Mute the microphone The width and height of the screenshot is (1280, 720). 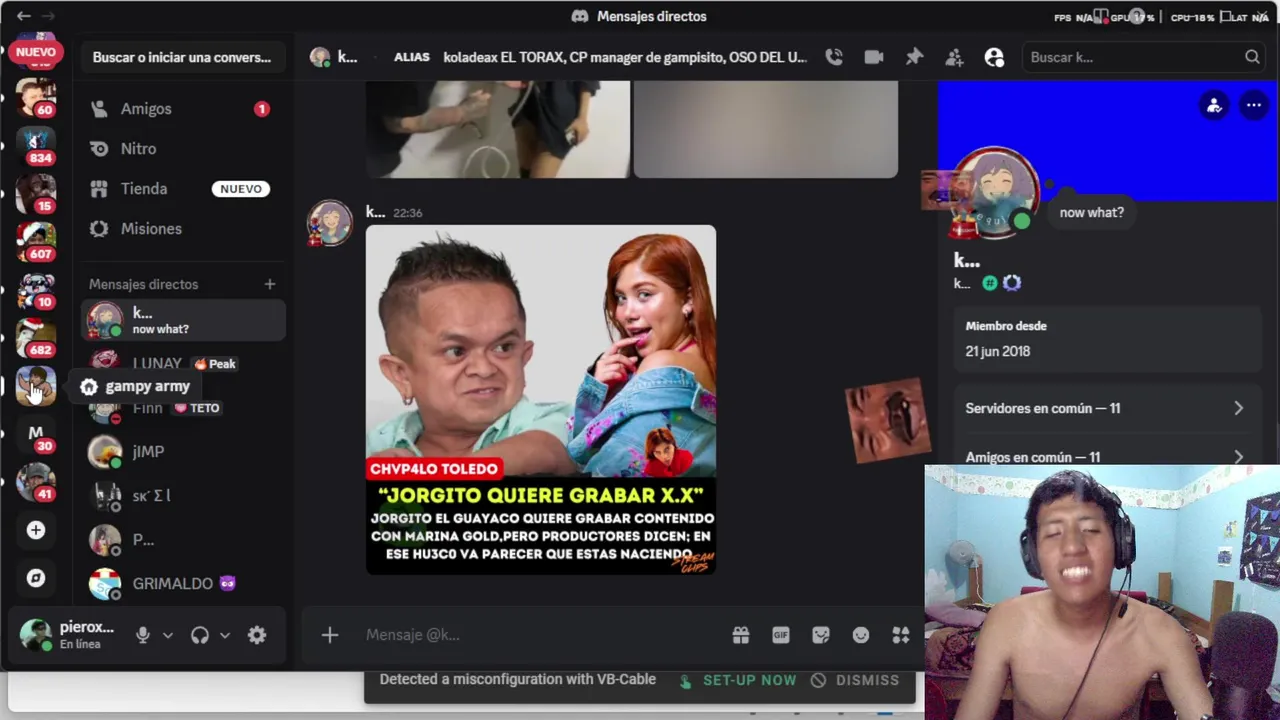tap(143, 635)
